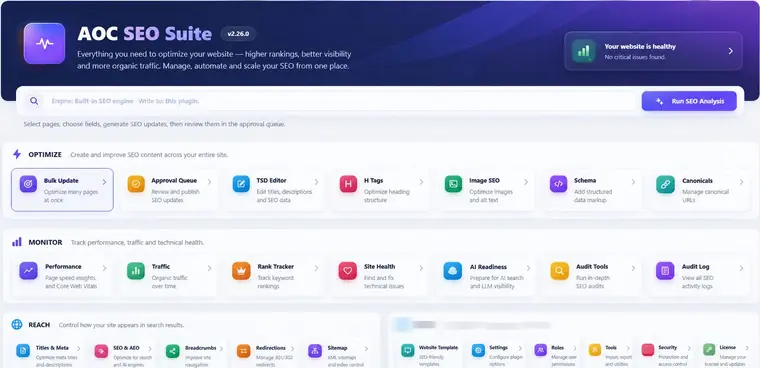Click the H Tags chevron arrow
This screenshot has height=368, width=760.
pyautogui.click(x=421, y=182)
